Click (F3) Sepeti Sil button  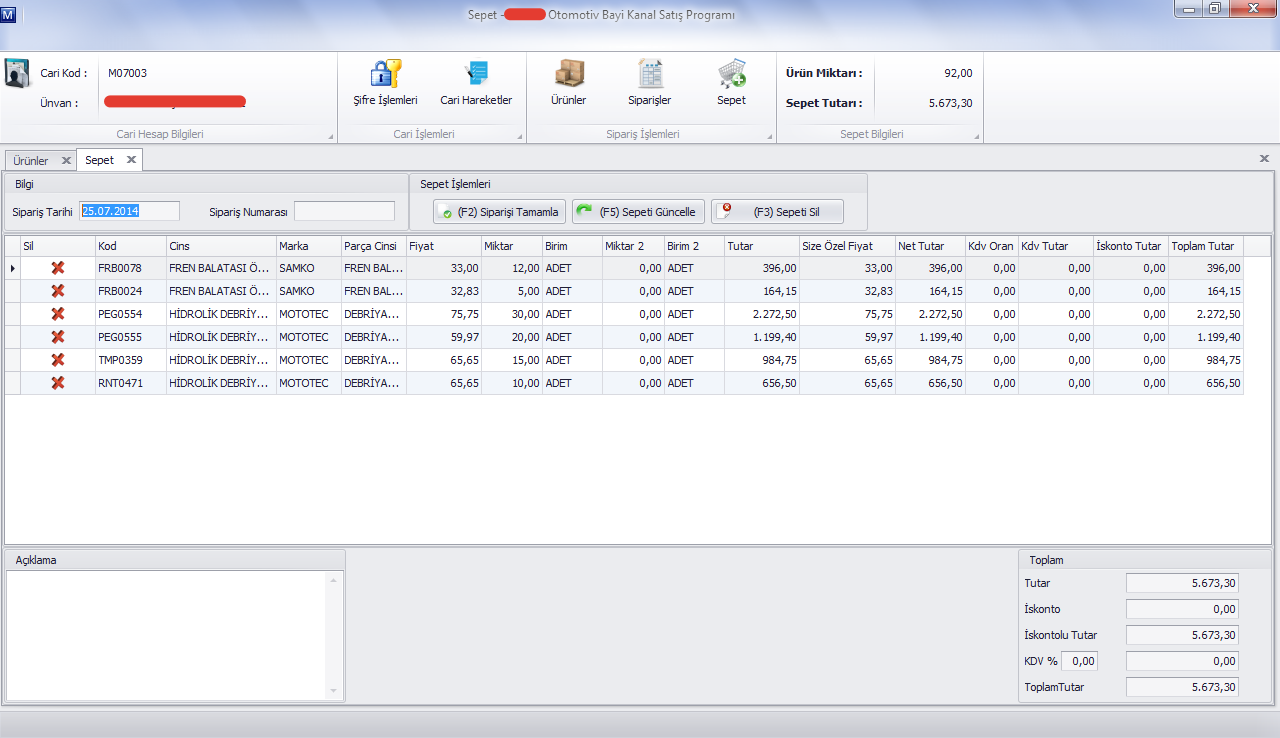[777, 212]
